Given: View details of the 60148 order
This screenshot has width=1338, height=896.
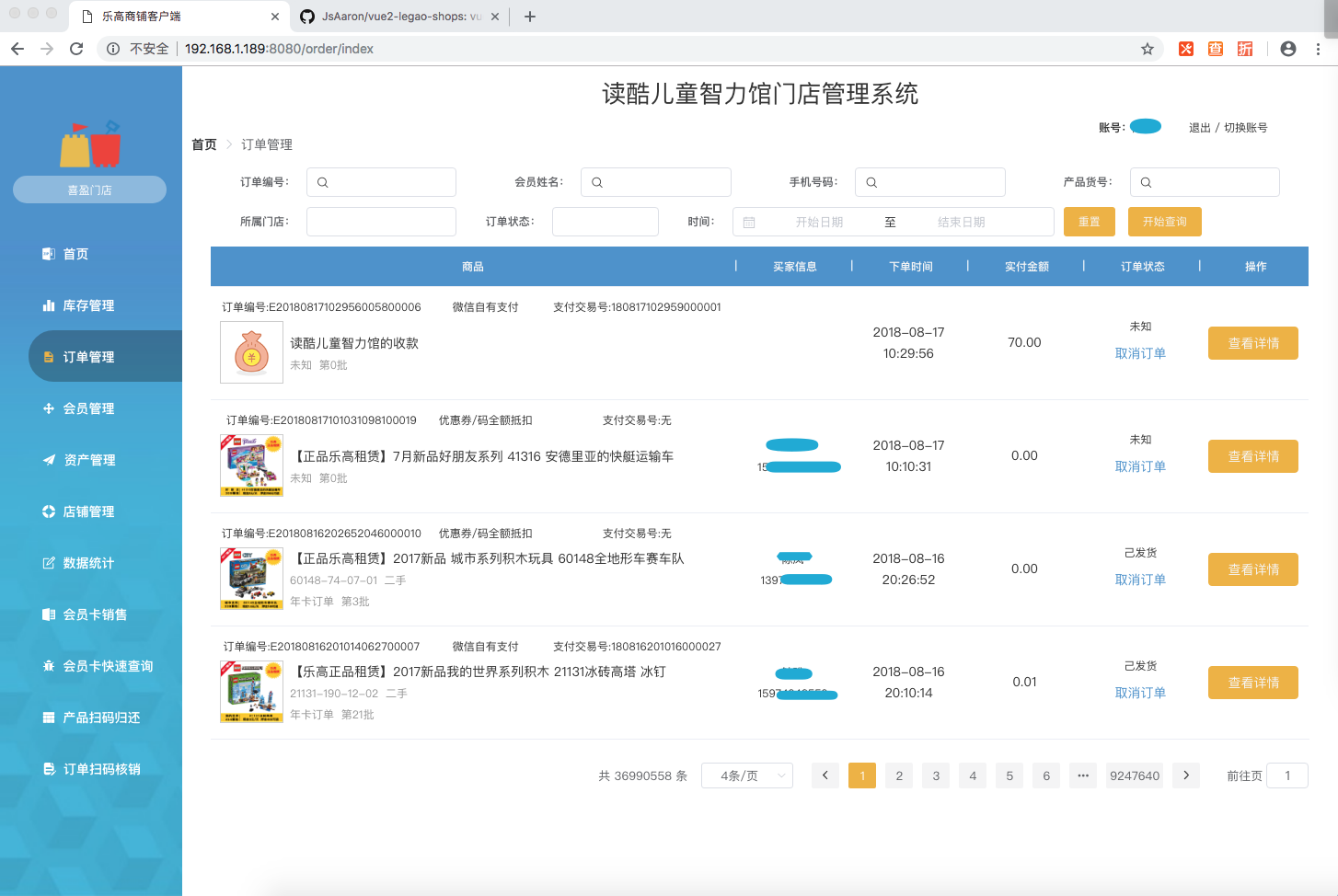Looking at the screenshot, I should (1253, 569).
